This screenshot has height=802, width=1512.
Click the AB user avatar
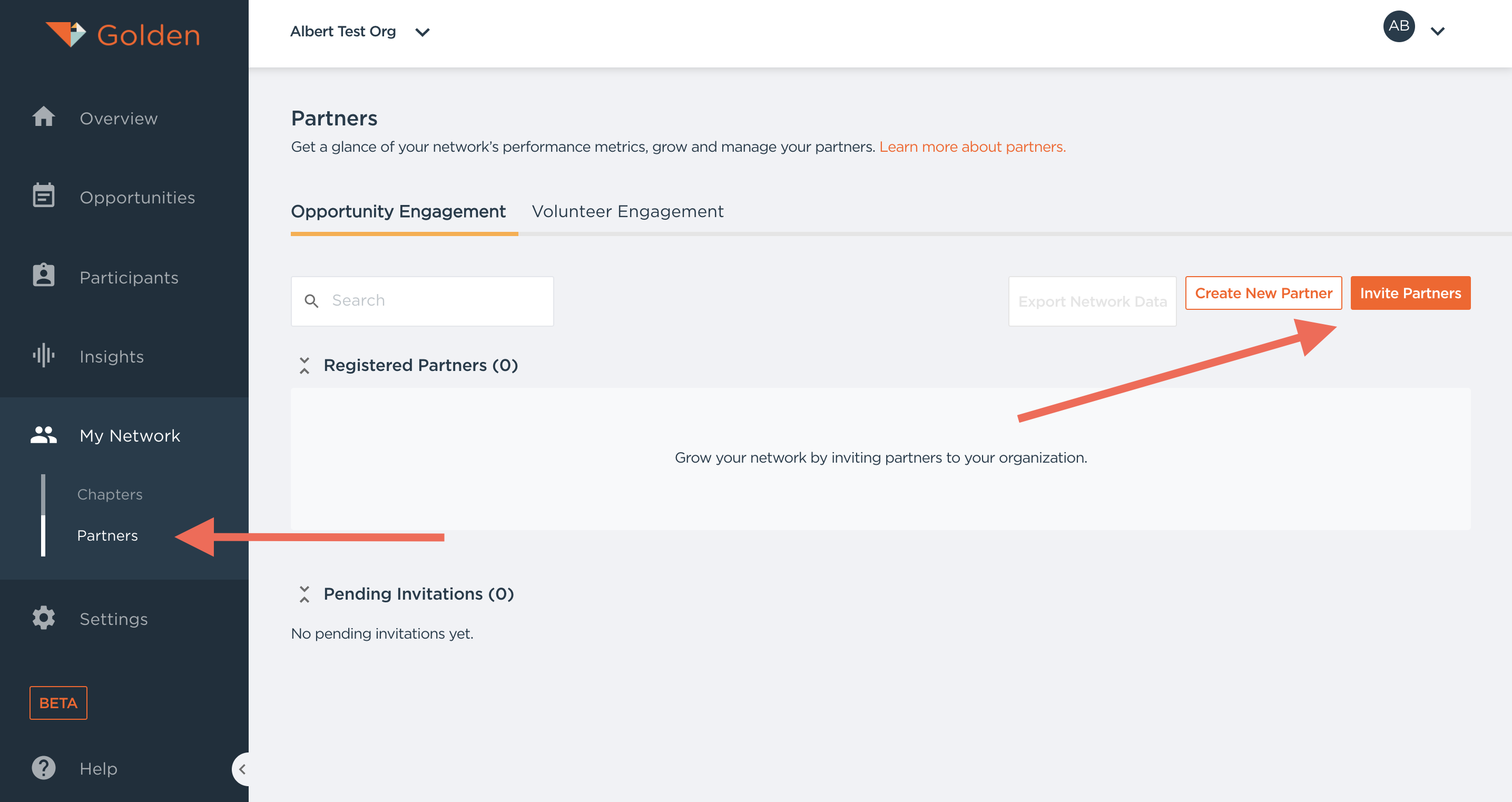tap(1398, 26)
